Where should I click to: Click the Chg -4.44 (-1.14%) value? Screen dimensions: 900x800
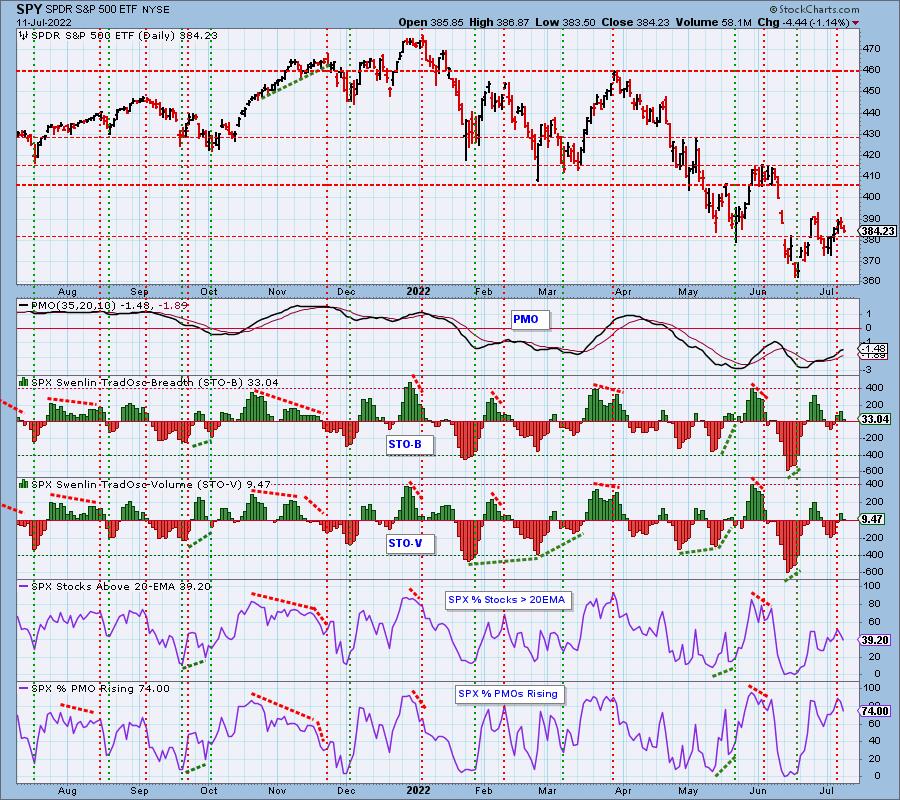tap(804, 22)
